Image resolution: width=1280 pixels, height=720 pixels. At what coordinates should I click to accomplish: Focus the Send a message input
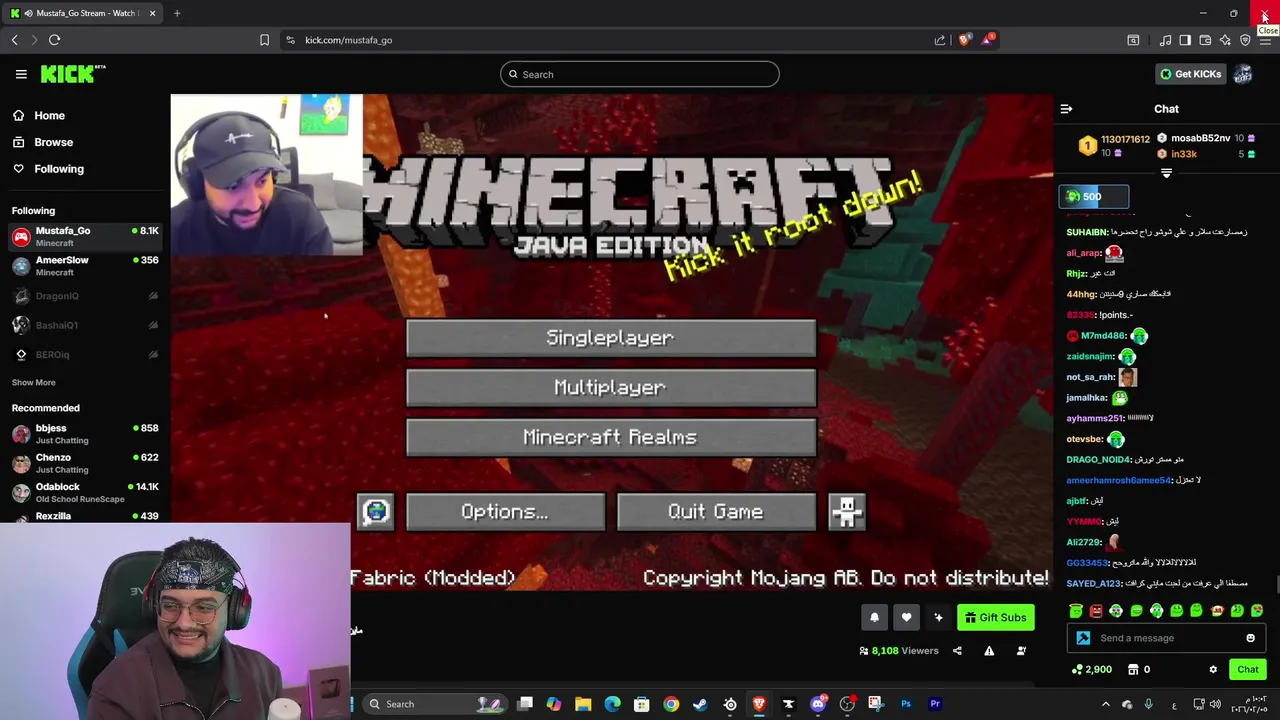pyautogui.click(x=1167, y=638)
